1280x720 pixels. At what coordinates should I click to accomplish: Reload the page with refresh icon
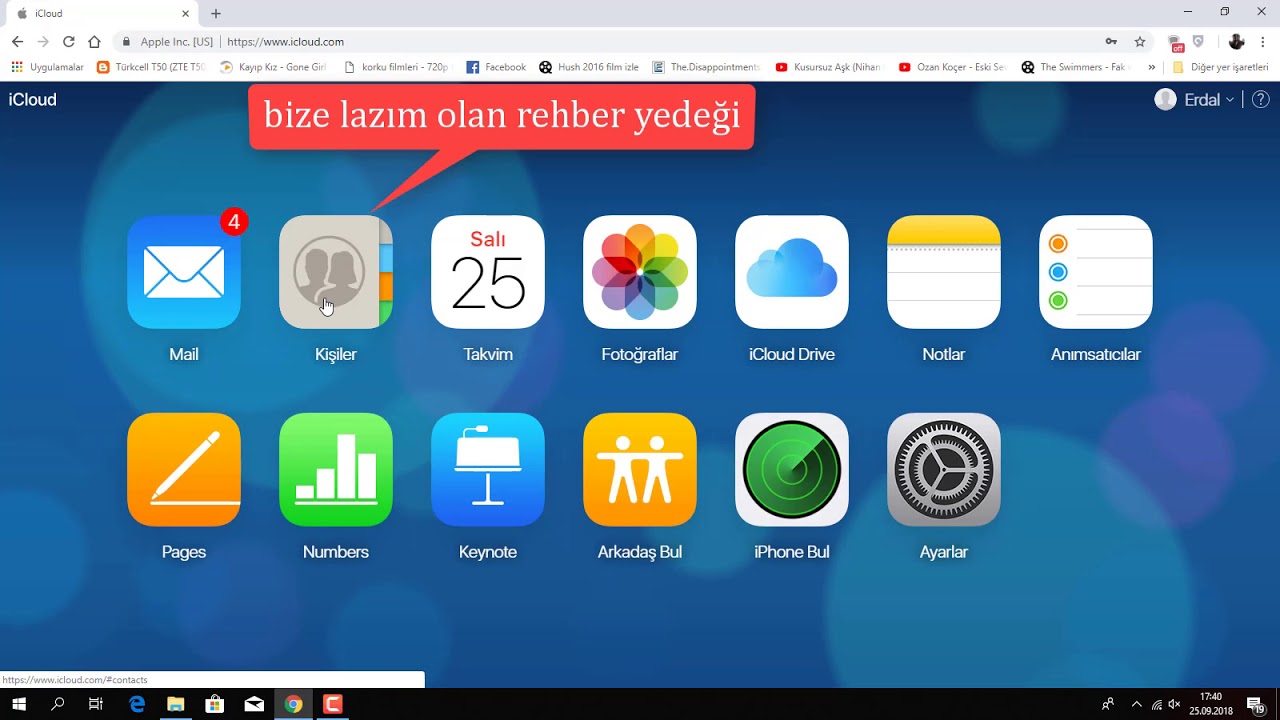pyautogui.click(x=69, y=42)
